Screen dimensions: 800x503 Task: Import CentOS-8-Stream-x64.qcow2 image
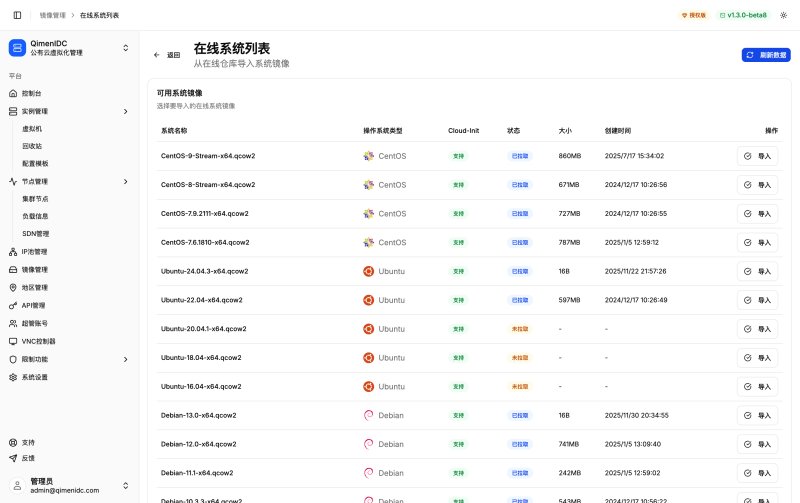click(757, 185)
